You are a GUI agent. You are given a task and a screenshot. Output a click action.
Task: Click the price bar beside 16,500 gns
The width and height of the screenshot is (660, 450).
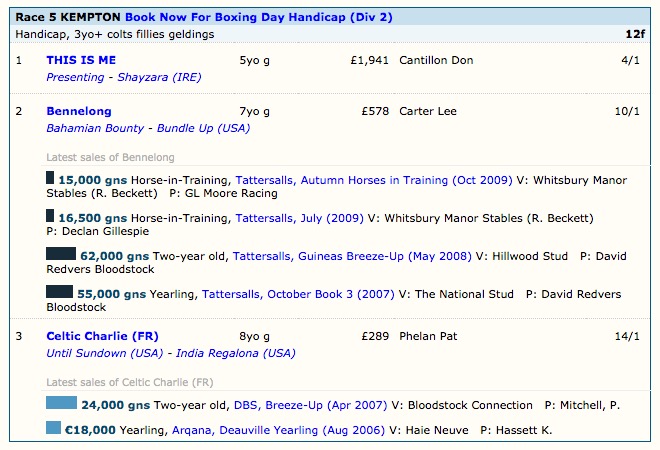pos(50,216)
